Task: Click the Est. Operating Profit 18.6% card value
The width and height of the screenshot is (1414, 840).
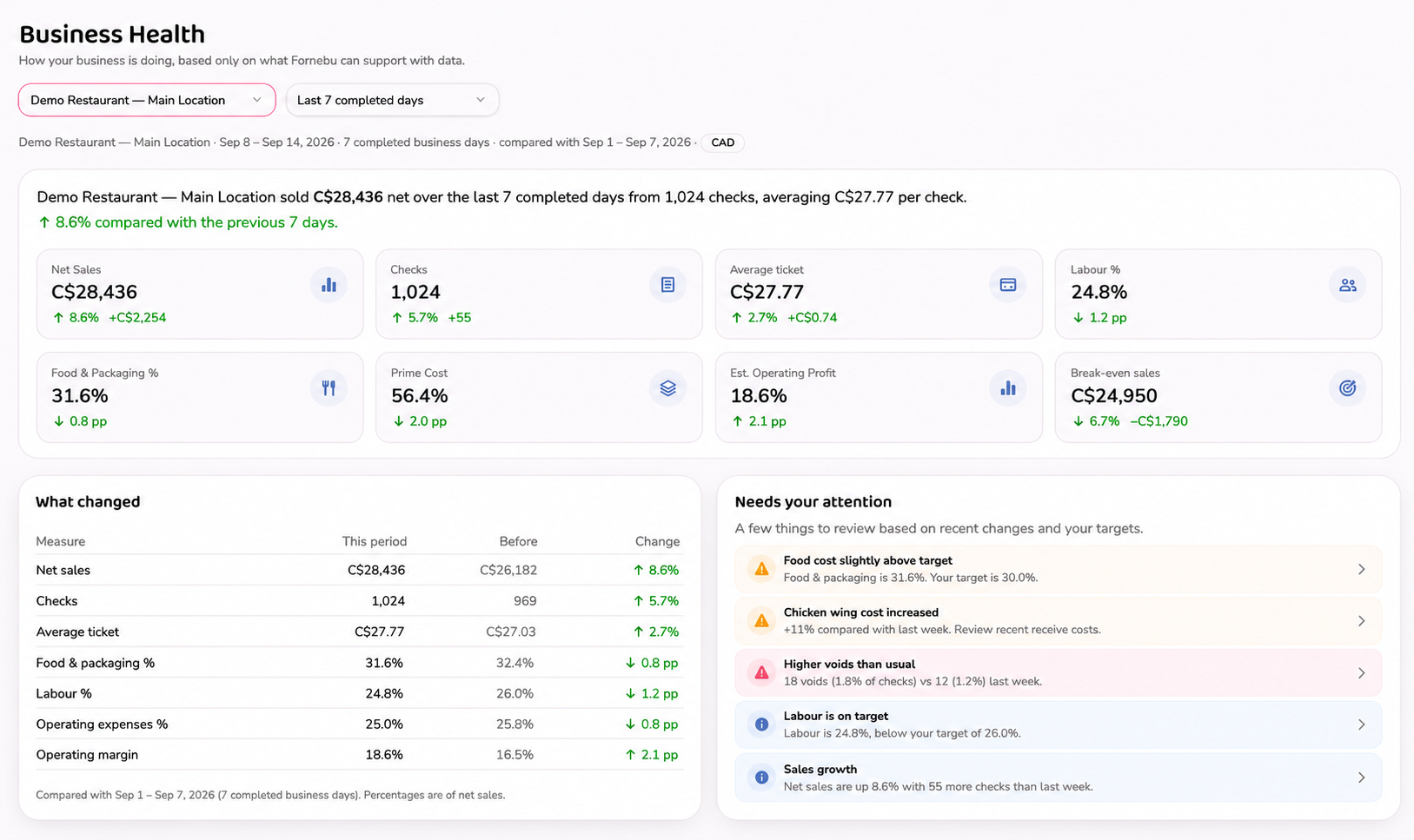Action: [759, 396]
